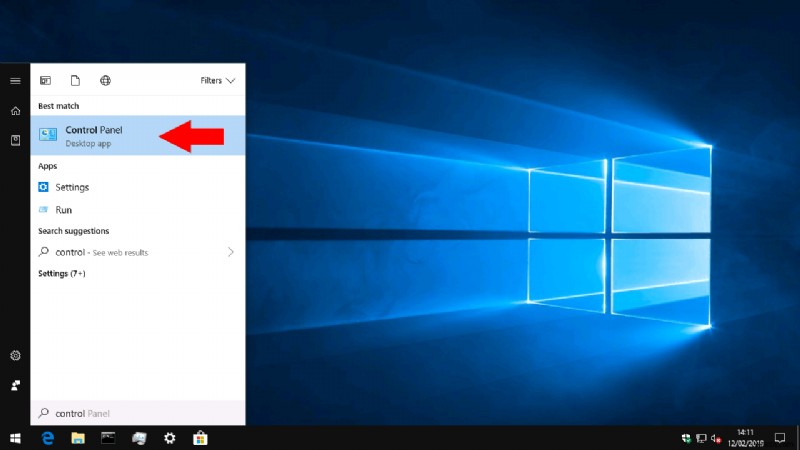800x450 pixels.
Task: Click the search input box
Action: point(138,413)
